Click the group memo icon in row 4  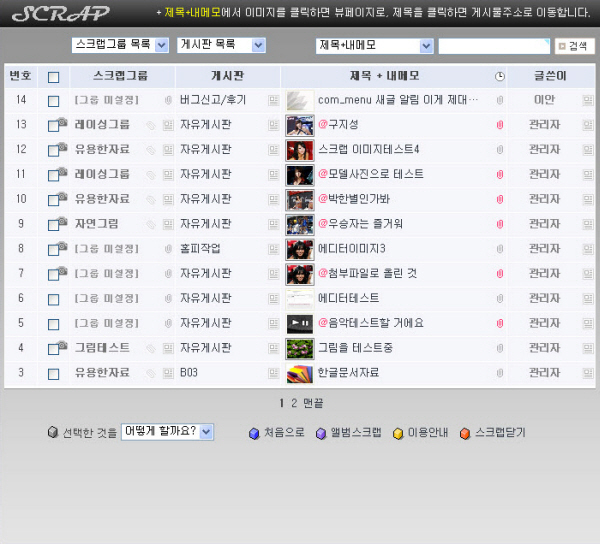pyautogui.click(x=168, y=348)
